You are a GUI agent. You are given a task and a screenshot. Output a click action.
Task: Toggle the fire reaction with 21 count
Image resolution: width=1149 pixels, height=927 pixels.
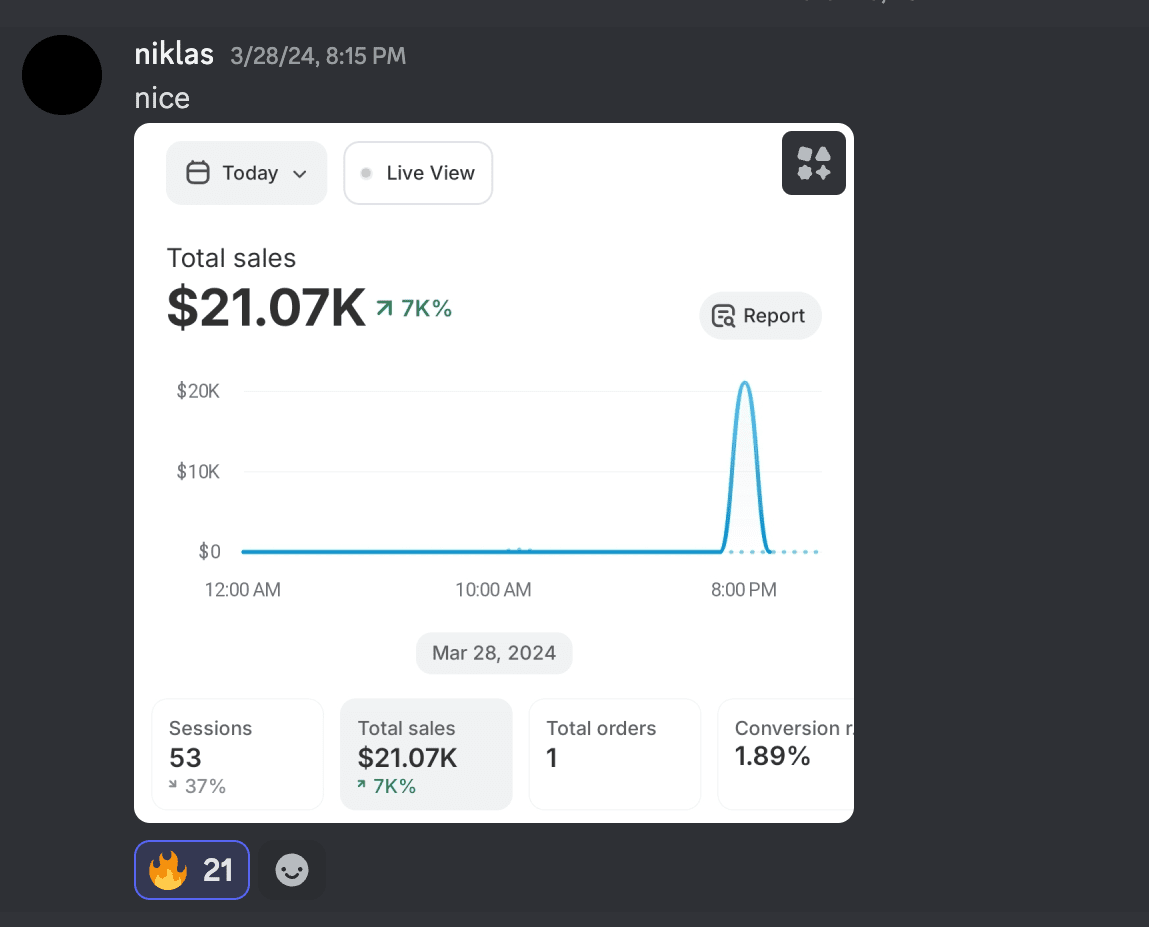tap(192, 870)
